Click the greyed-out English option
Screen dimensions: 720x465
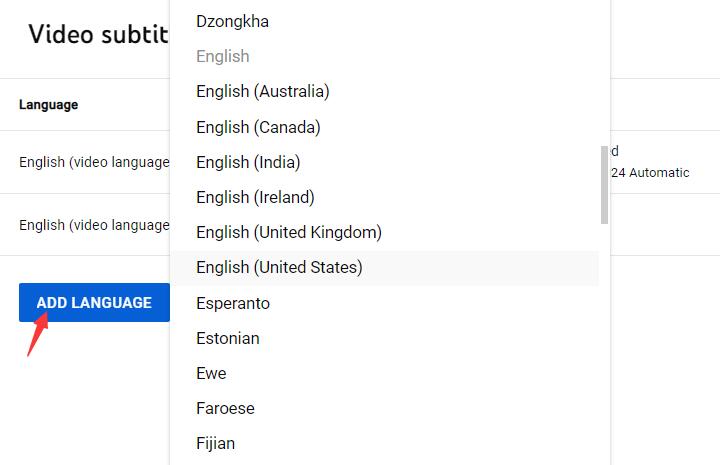pos(223,56)
